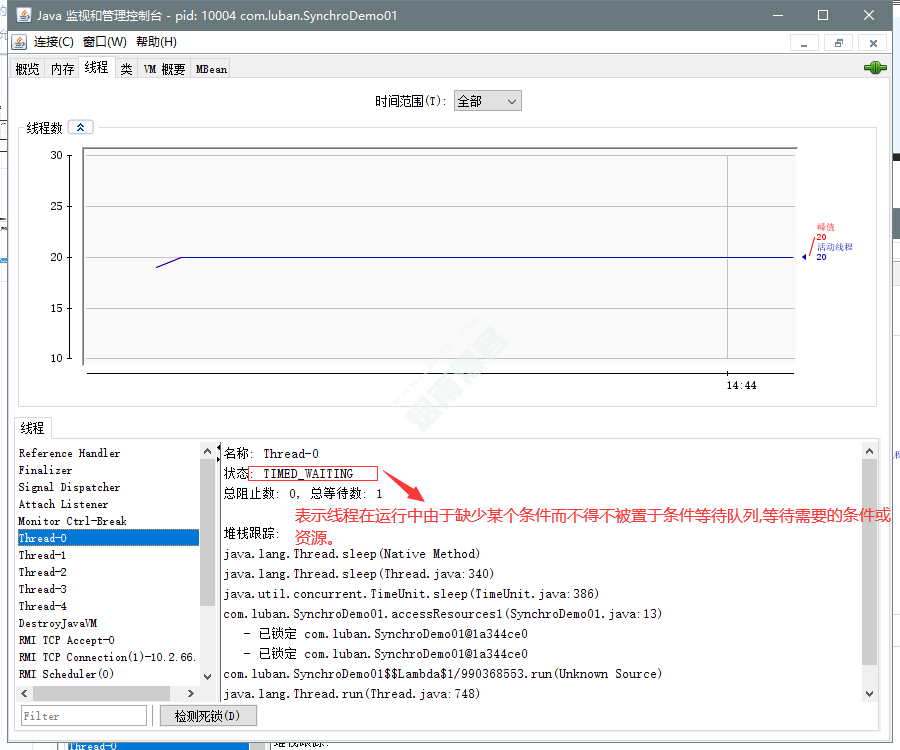Viewport: 900px width, 750px height.
Task: Select Thread-1 in the thread list
Action: [x=43, y=555]
